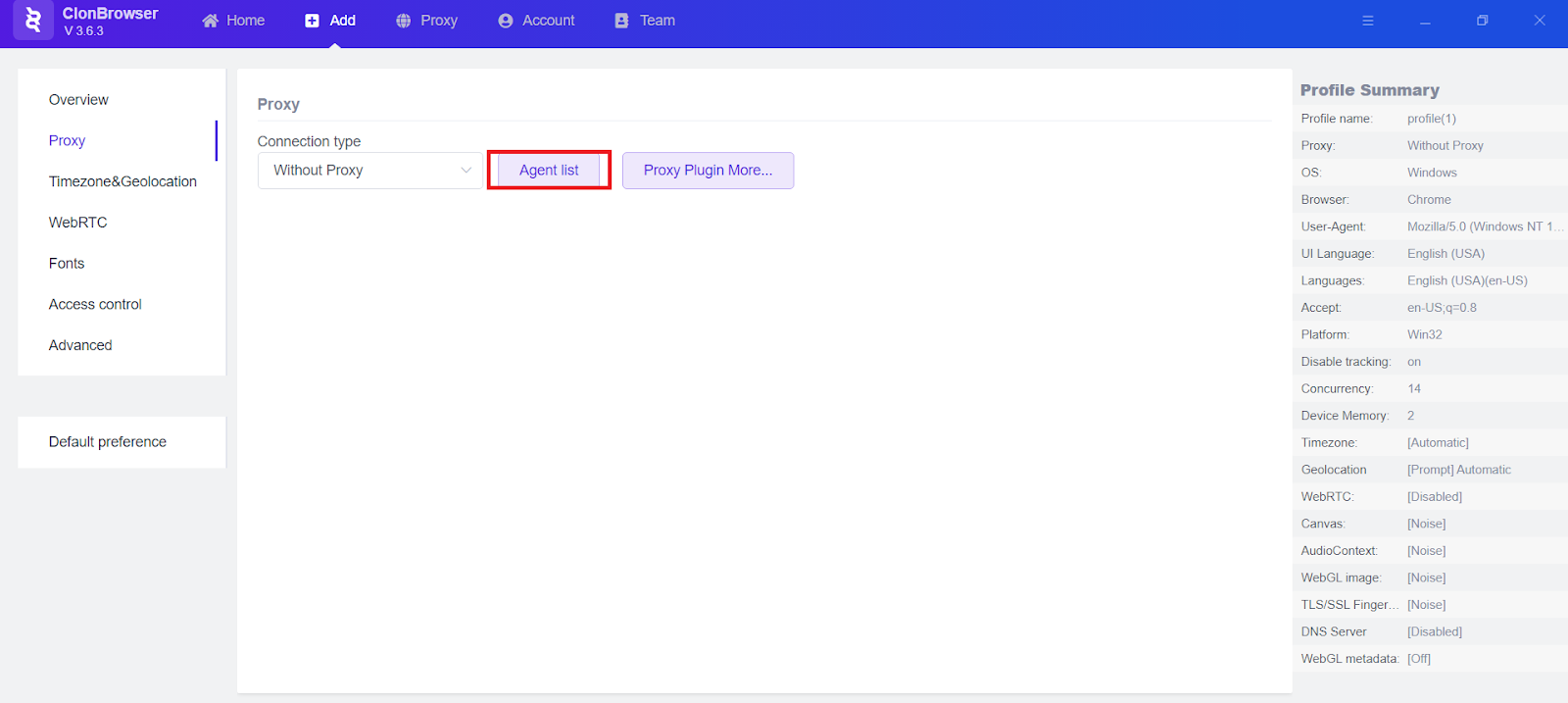Click the Proxy globe icon in top bar
Image resolution: width=1568 pixels, height=703 pixels.
(x=403, y=21)
